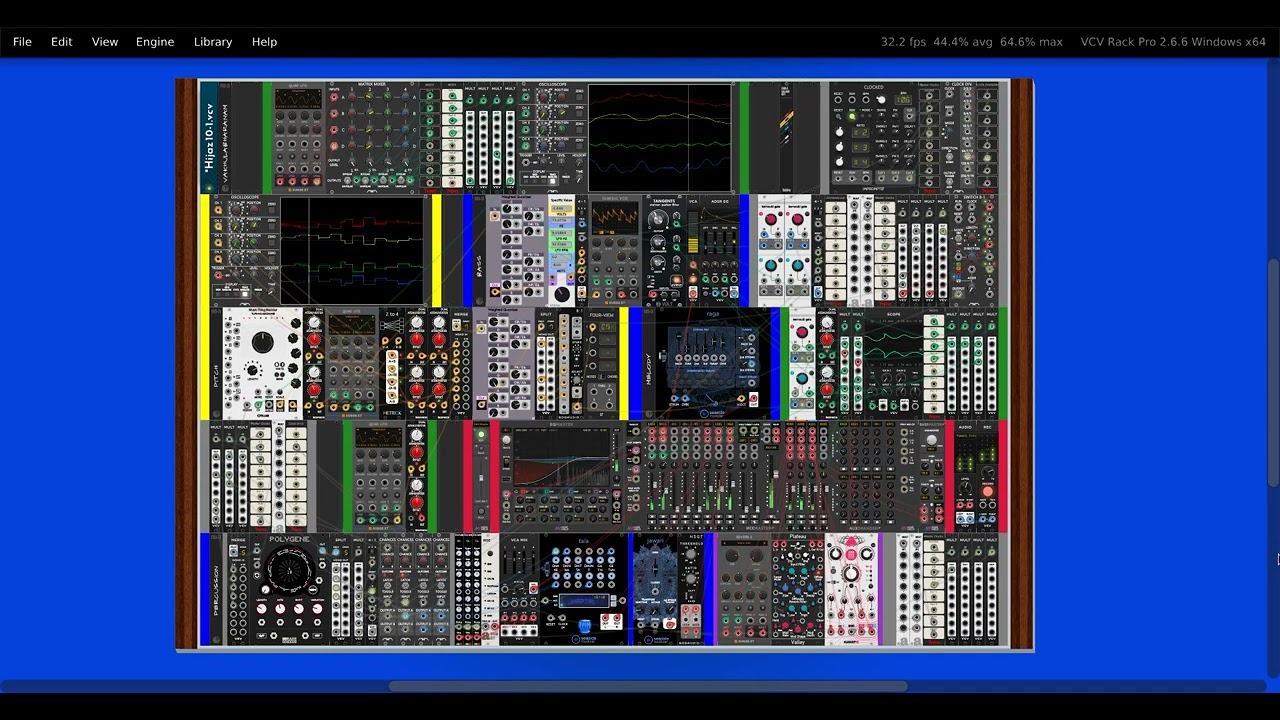Toggle the red REC button on recorder module

(x=987, y=491)
